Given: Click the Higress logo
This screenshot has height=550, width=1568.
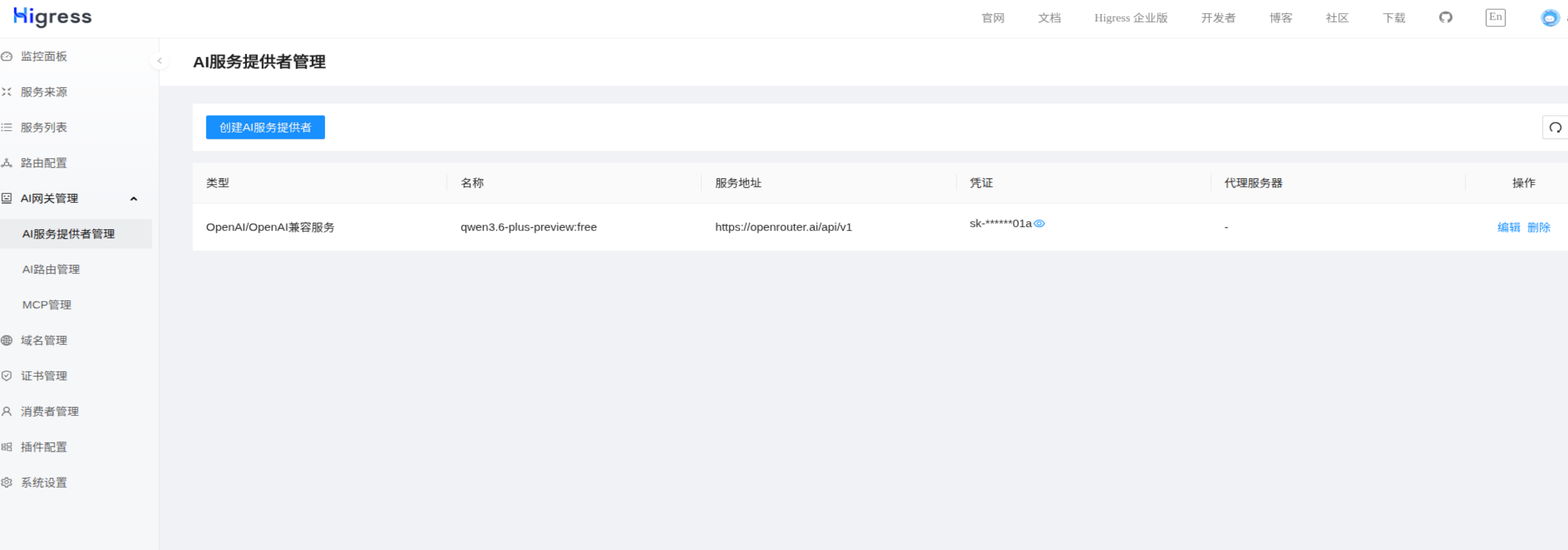Looking at the screenshot, I should tap(52, 16).
